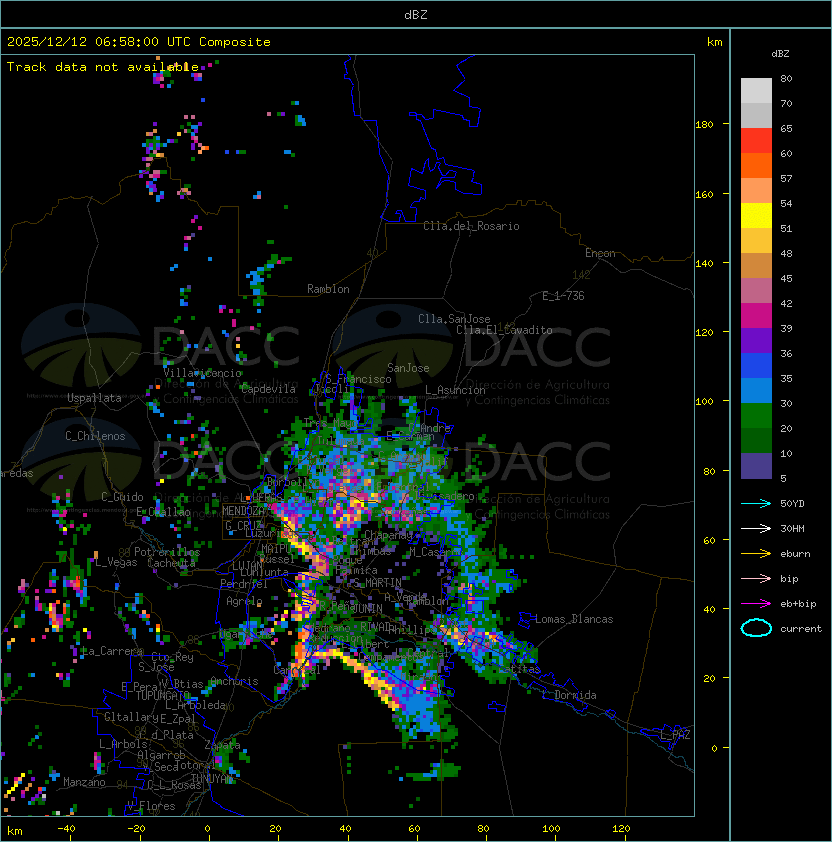Viewport: 832px width, 842px height.
Task: Click the 'dBZ' title at top
Action: (x=416, y=14)
